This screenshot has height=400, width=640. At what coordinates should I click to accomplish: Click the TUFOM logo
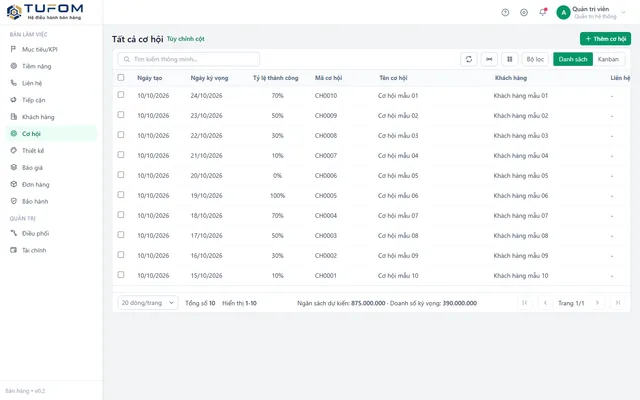(45, 12)
